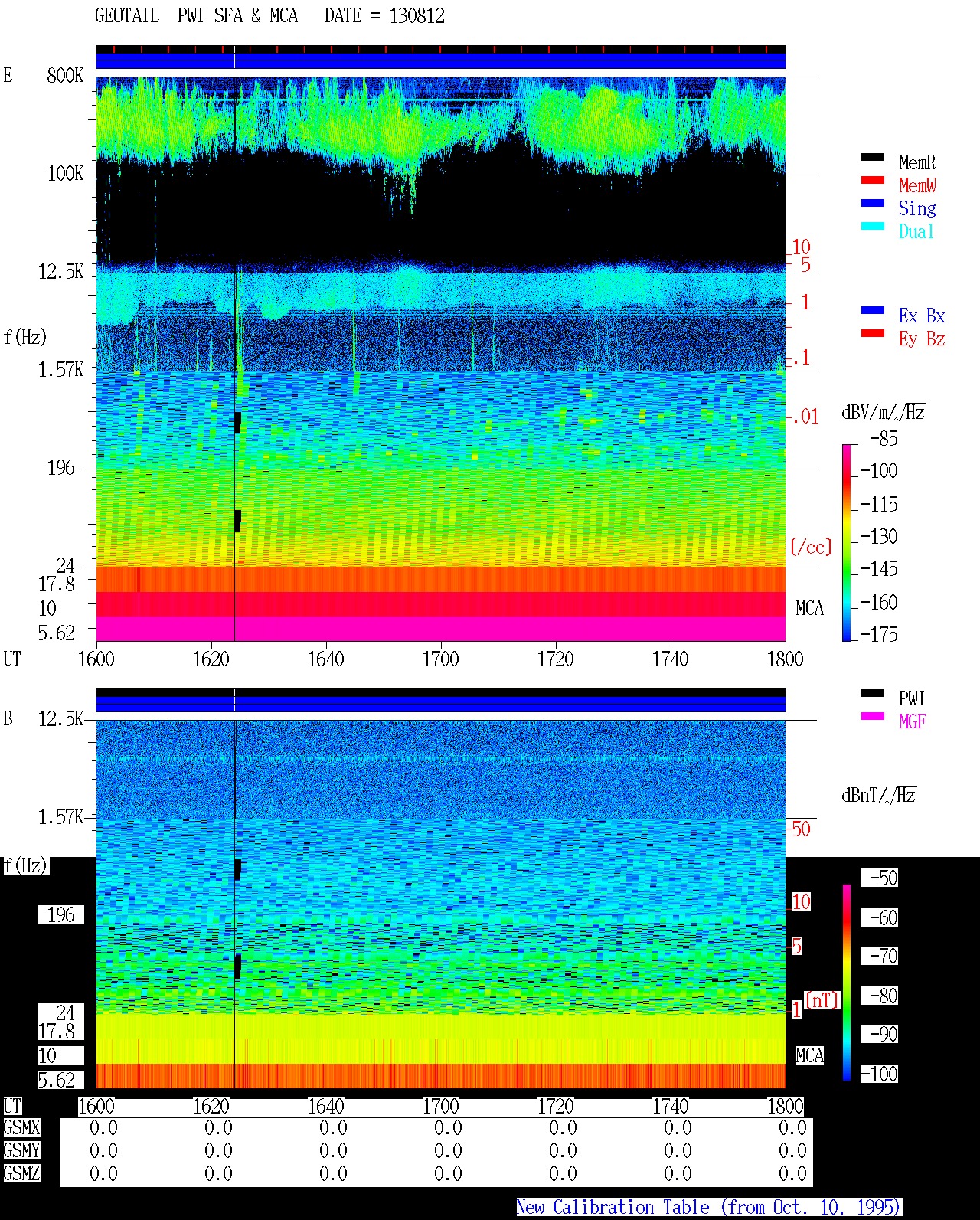Click the 5.62 label on the E panel
Screen dimensions: 980x1220
click(57, 633)
